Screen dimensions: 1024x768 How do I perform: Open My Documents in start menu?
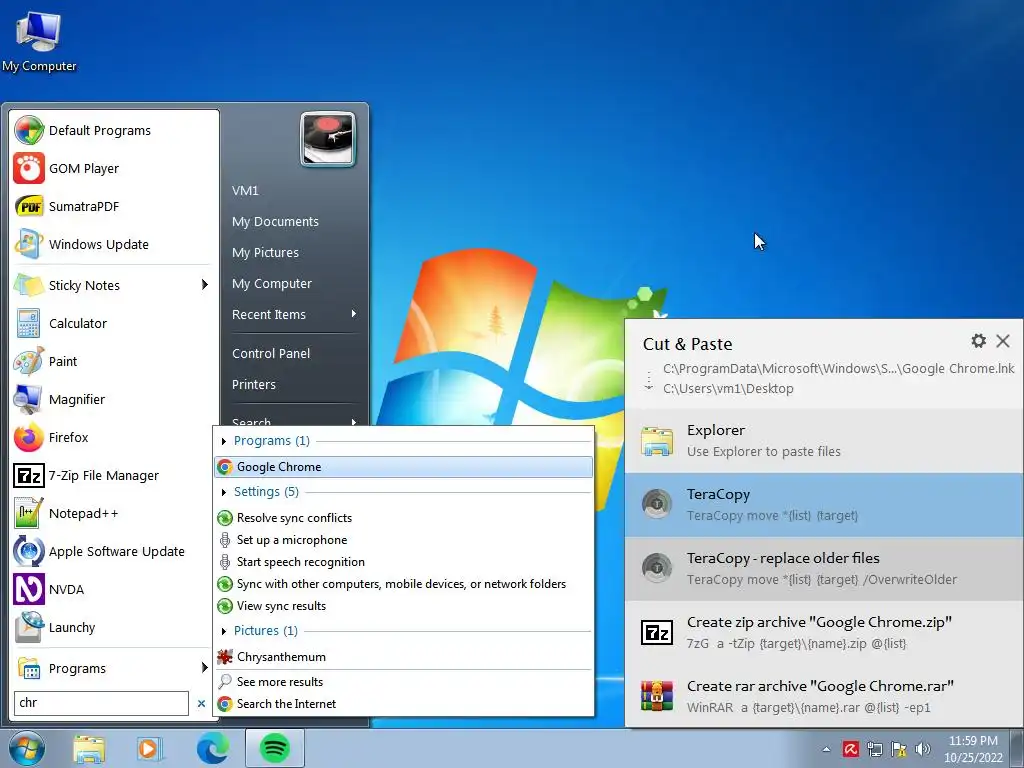click(x=275, y=221)
